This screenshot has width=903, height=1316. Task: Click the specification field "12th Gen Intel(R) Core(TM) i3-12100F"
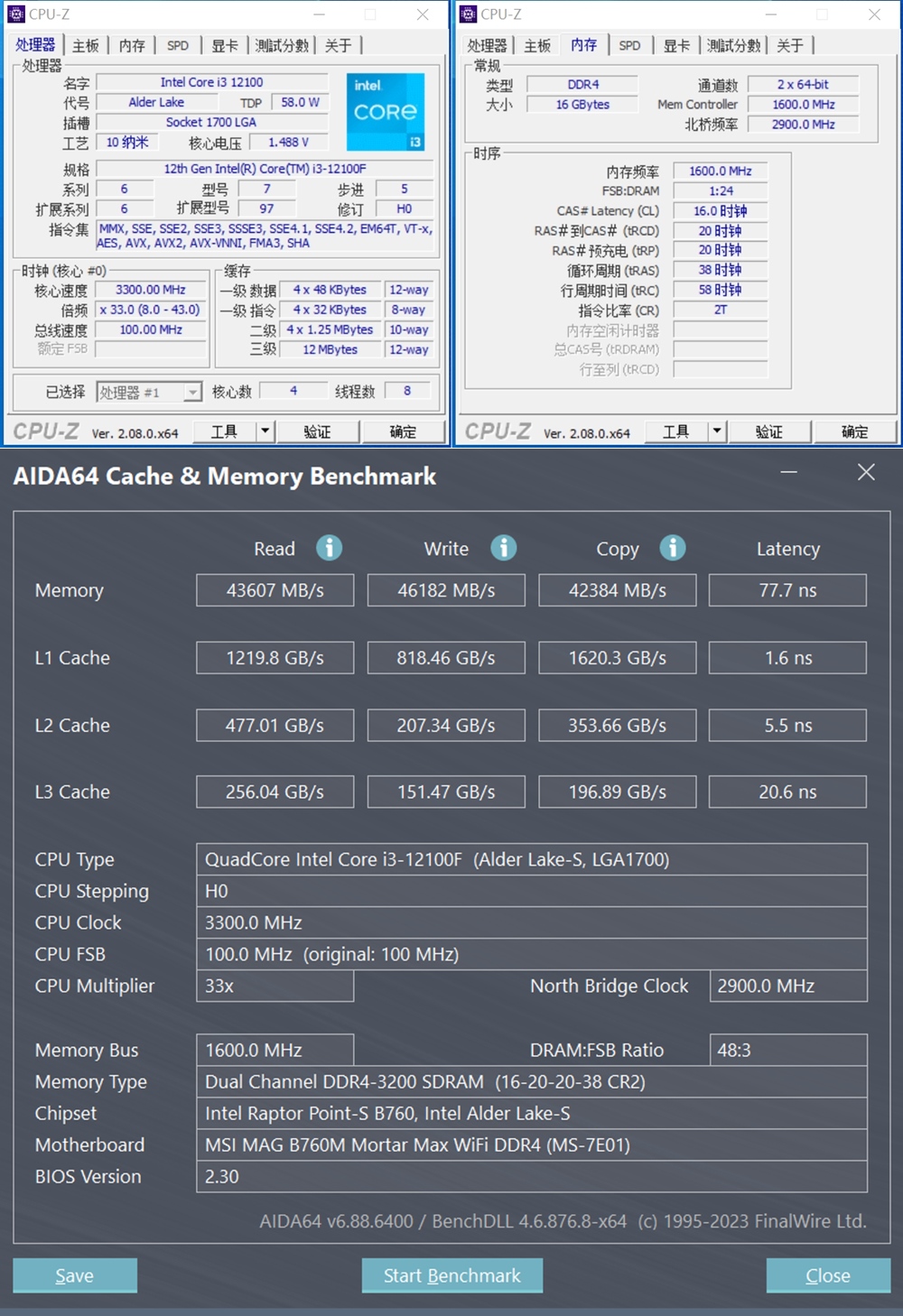pyautogui.click(x=265, y=169)
